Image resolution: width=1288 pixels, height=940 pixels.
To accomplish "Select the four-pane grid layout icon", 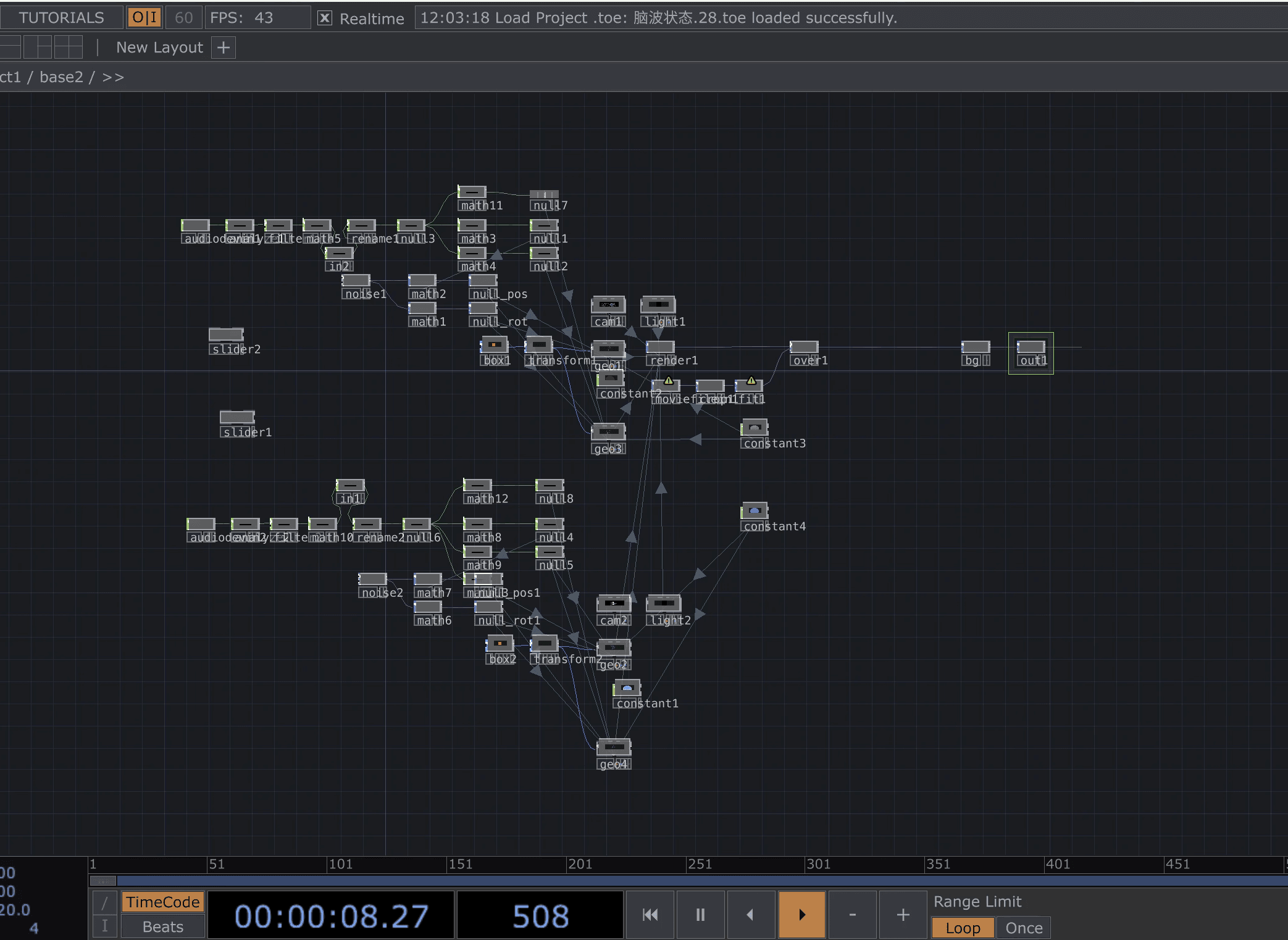I will point(69,48).
